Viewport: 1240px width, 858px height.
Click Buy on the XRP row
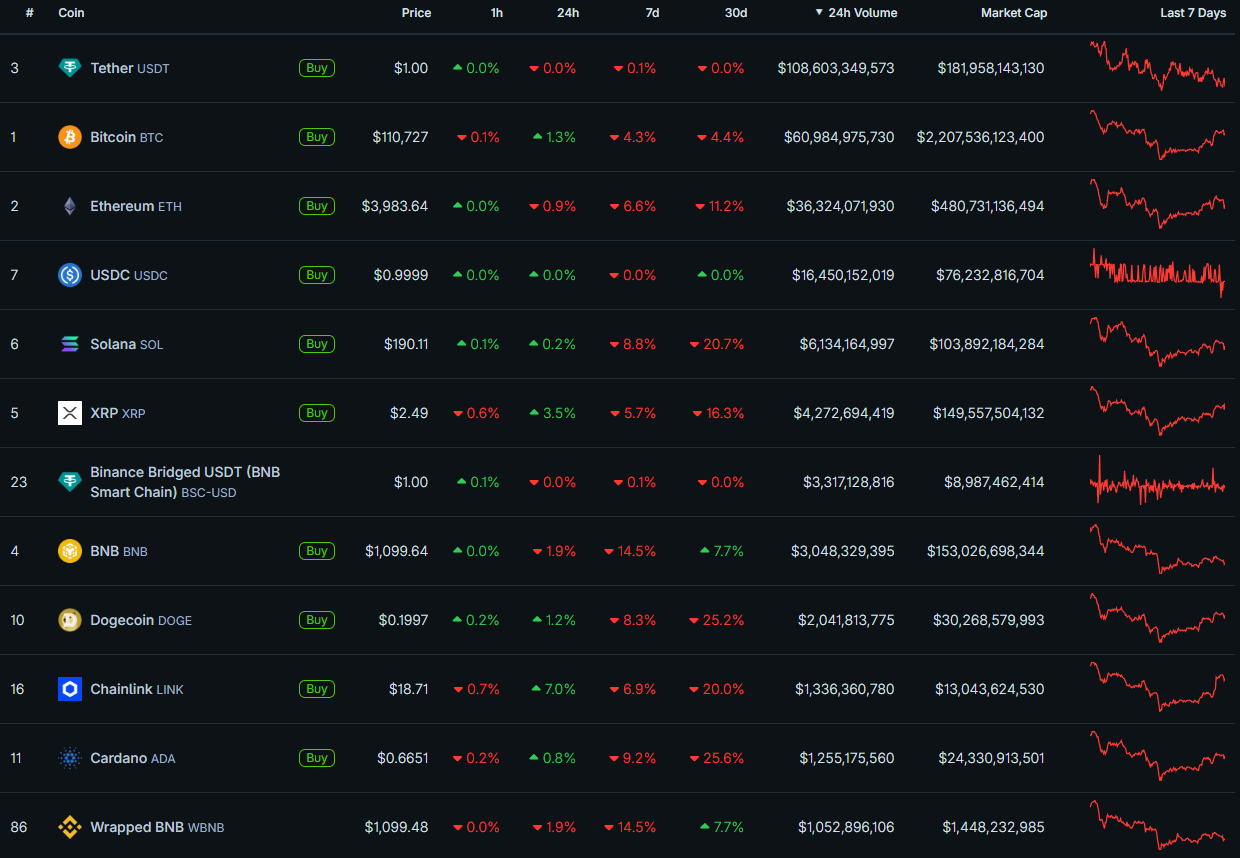coord(317,413)
